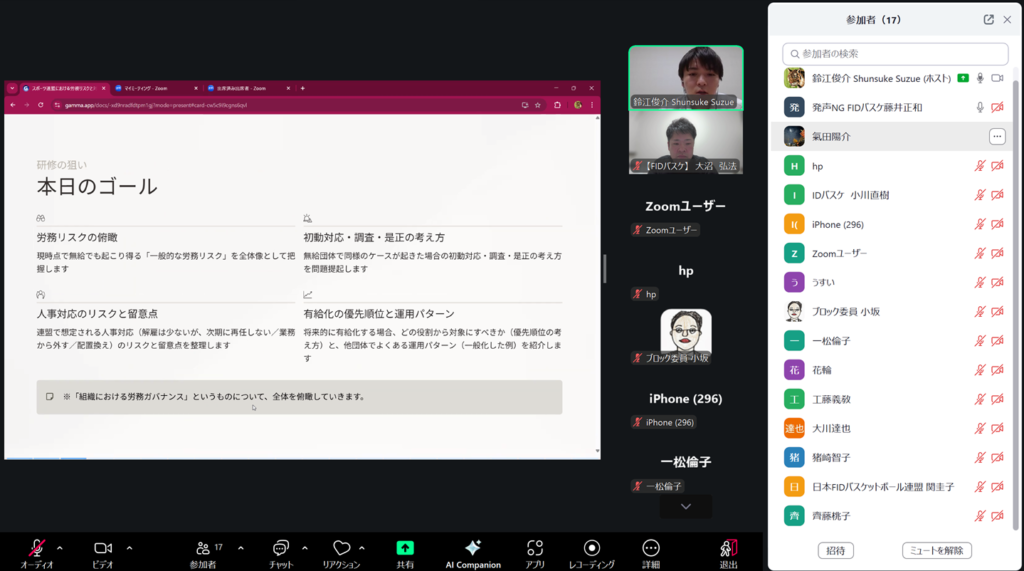Open the Reactions heart icon
The width and height of the screenshot is (1024, 571).
(x=341, y=548)
